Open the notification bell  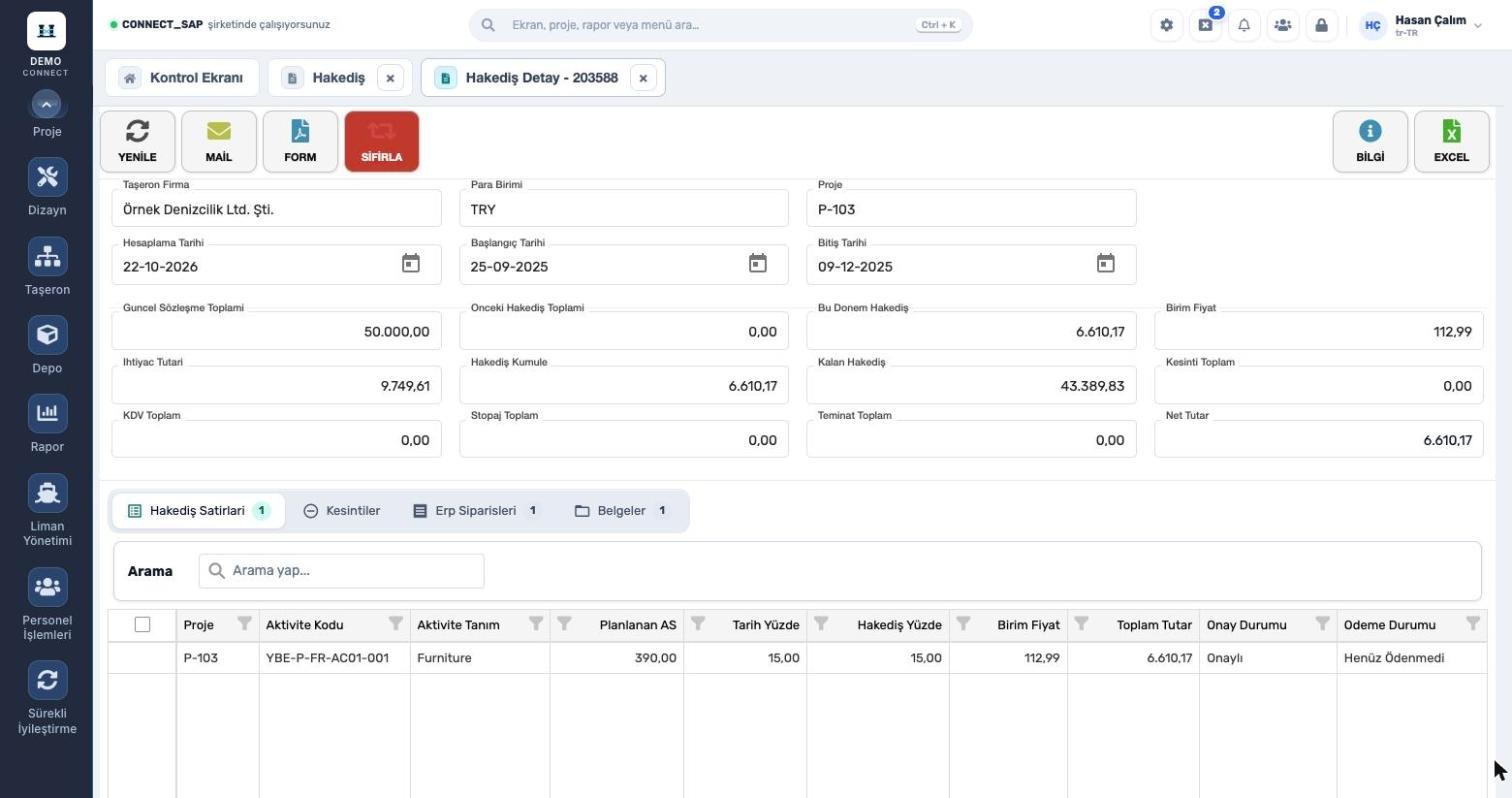point(1244,25)
